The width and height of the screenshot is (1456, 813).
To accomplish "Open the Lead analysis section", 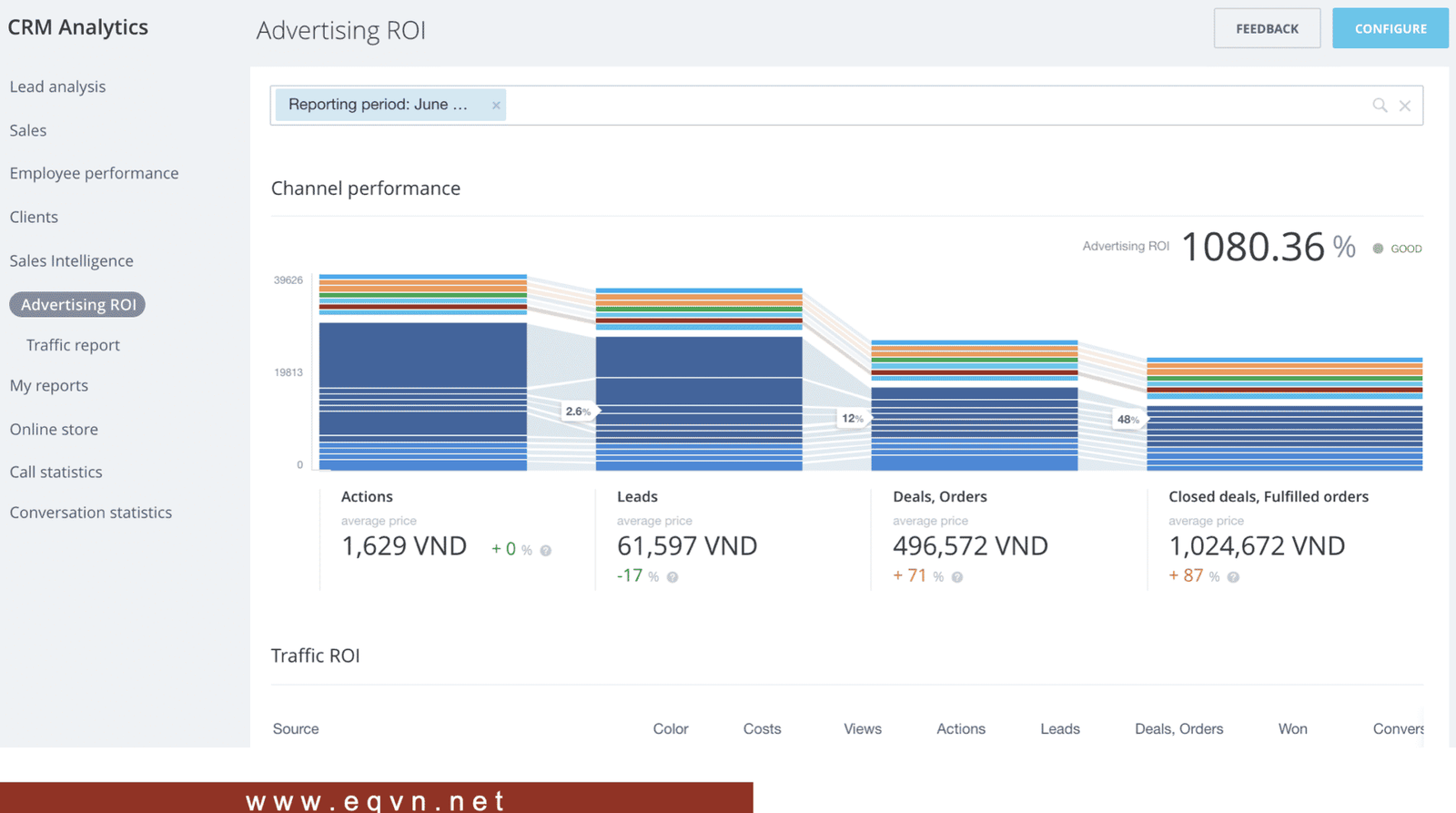I will coord(57,86).
